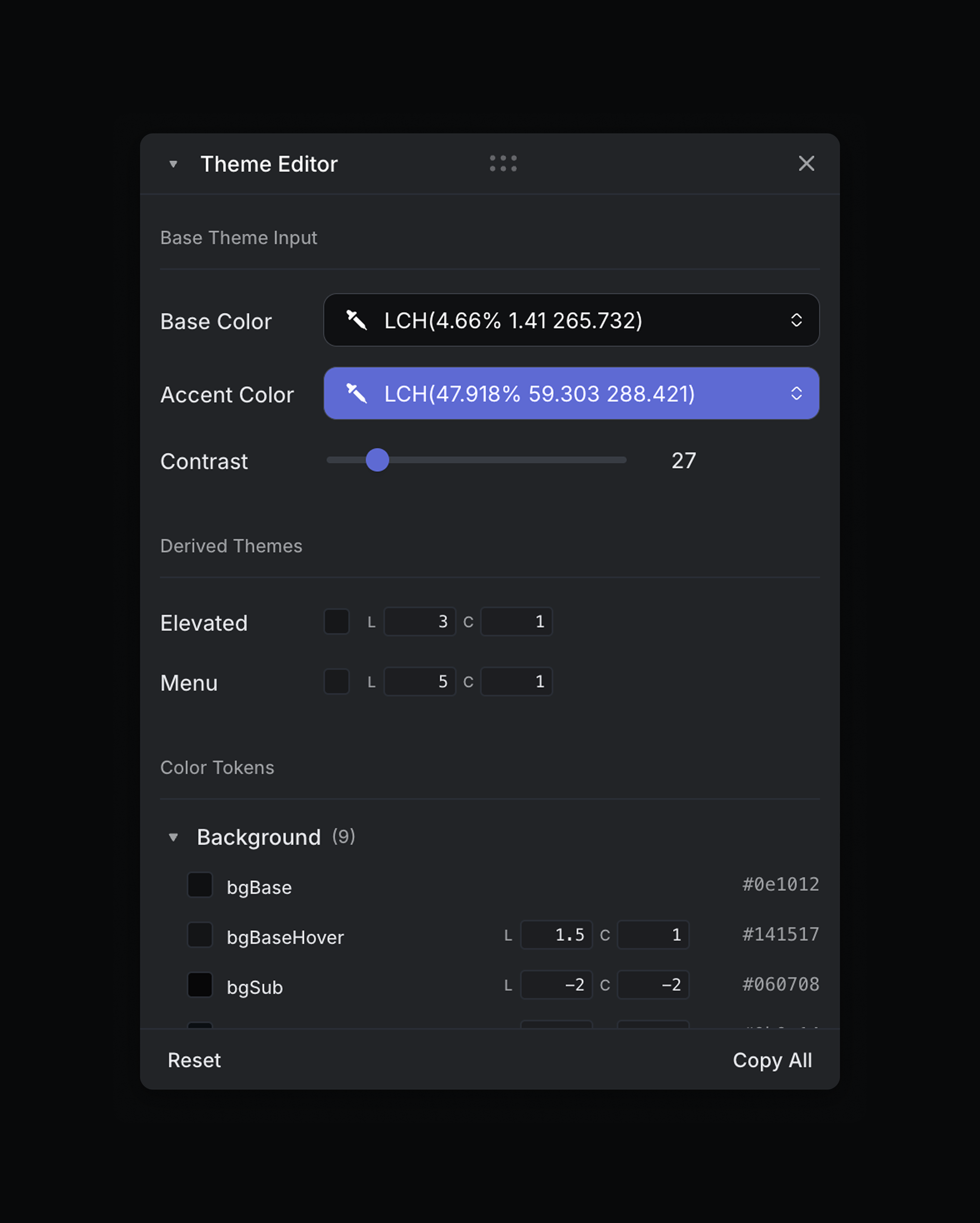Toggle the bgSub token checkbox
Image resolution: width=980 pixels, height=1223 pixels.
[x=200, y=985]
